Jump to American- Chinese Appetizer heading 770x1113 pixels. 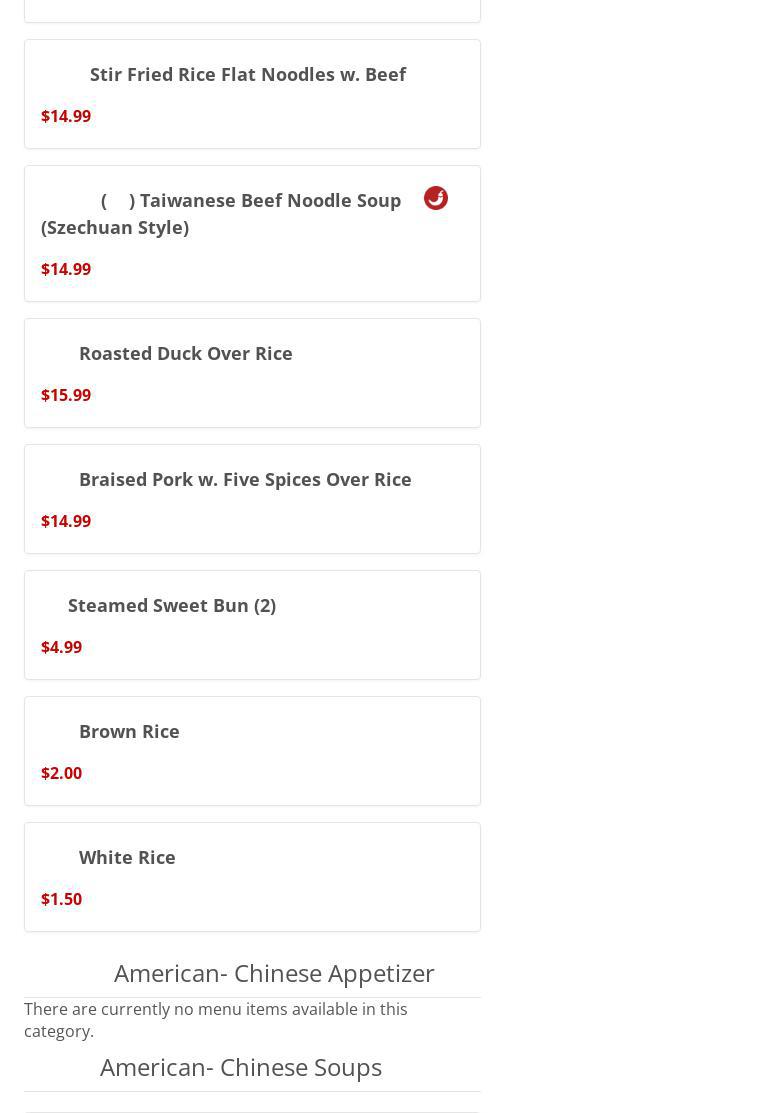(x=273, y=973)
